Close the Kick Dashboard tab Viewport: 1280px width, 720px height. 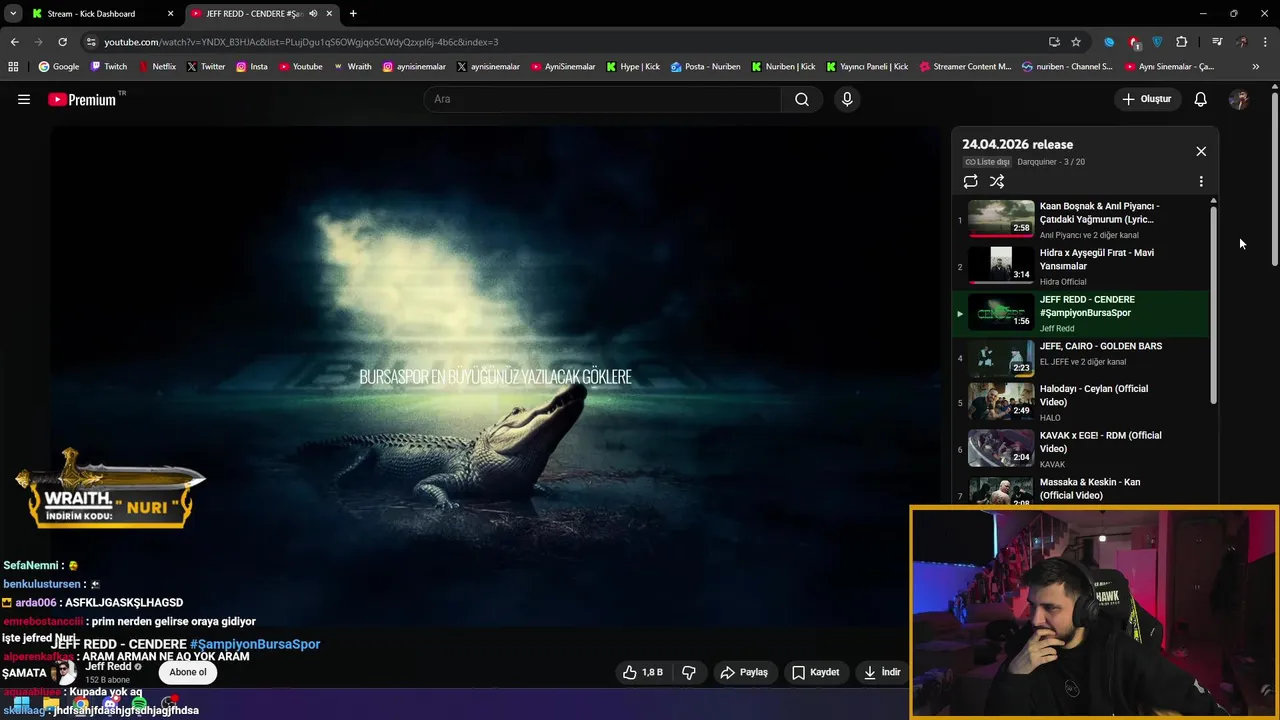tap(170, 14)
